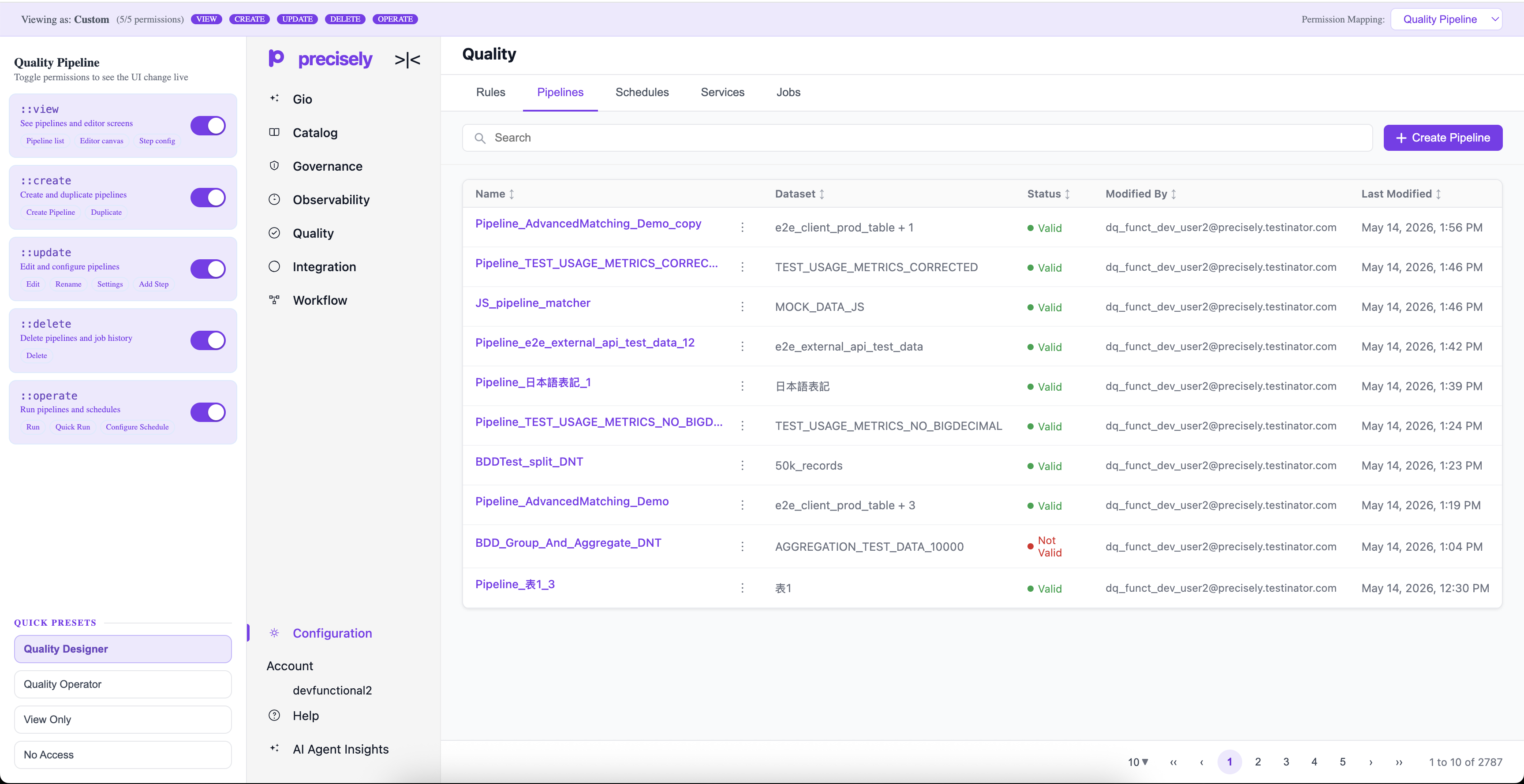Click the Governance shield icon

275,166
